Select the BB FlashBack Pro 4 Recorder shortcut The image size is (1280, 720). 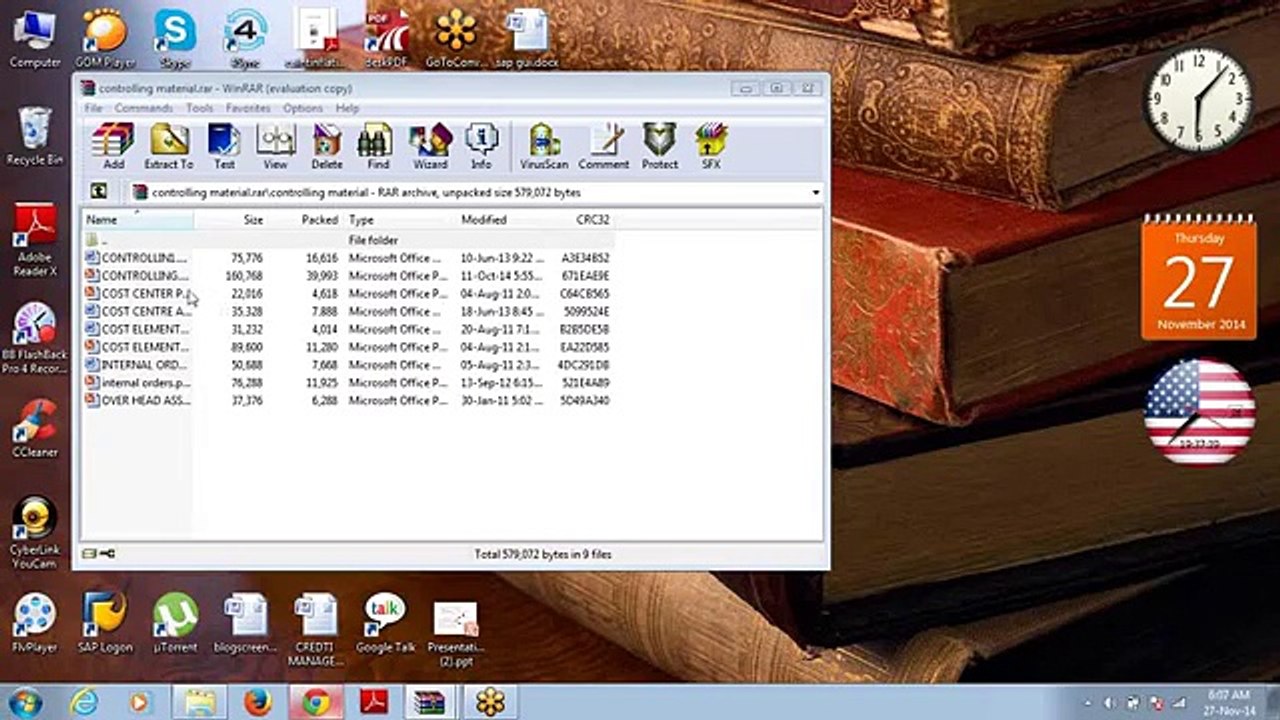coord(35,338)
